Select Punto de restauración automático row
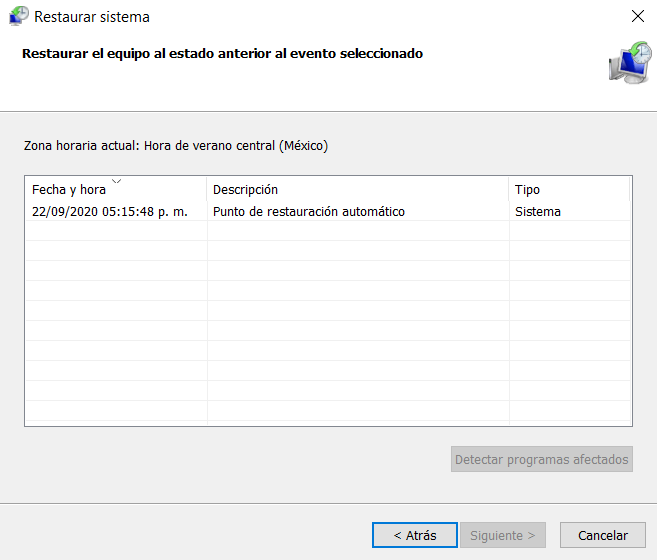The image size is (657, 560). tap(309, 212)
